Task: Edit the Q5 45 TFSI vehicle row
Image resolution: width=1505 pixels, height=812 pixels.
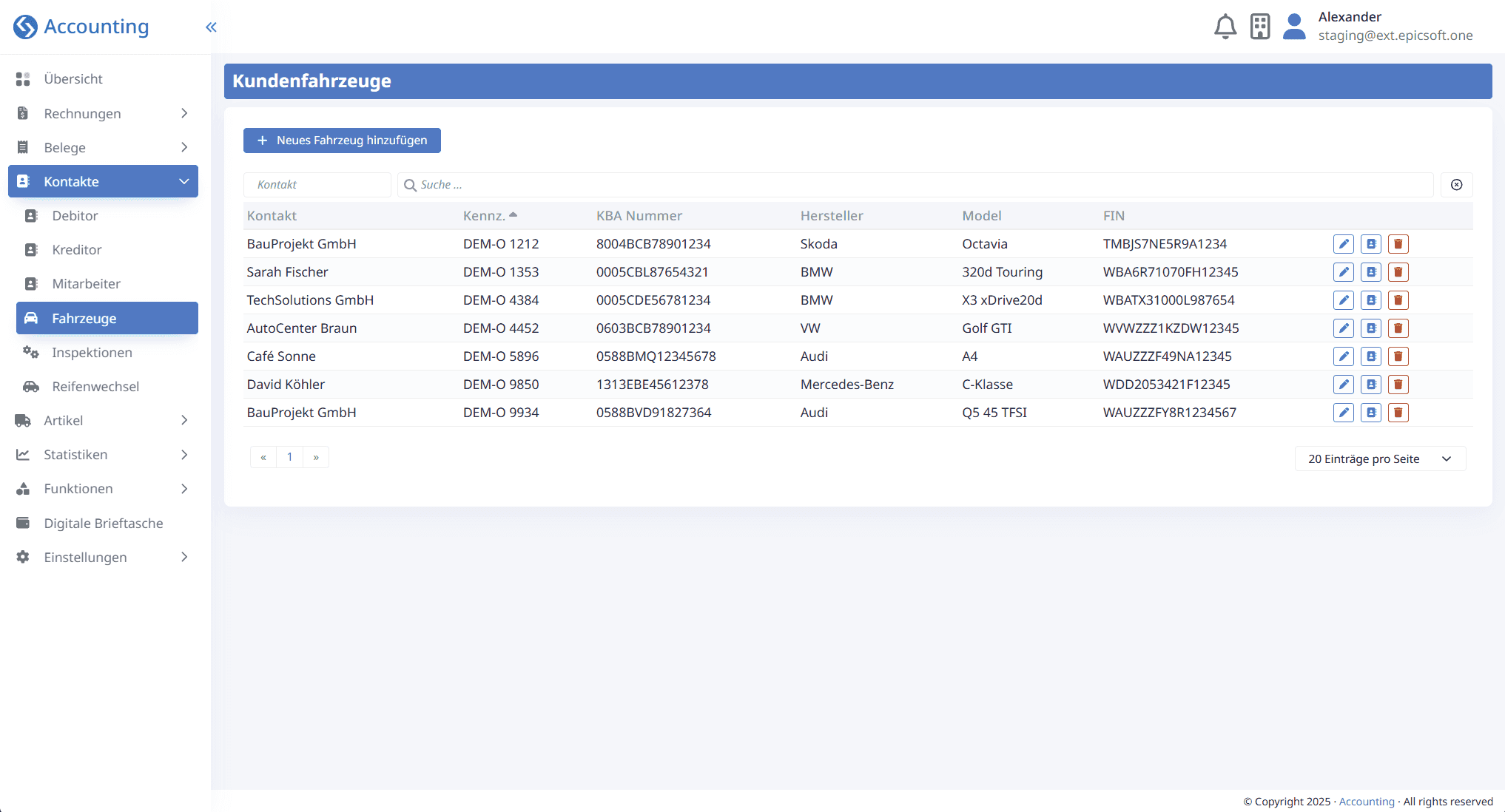Action: click(1344, 413)
